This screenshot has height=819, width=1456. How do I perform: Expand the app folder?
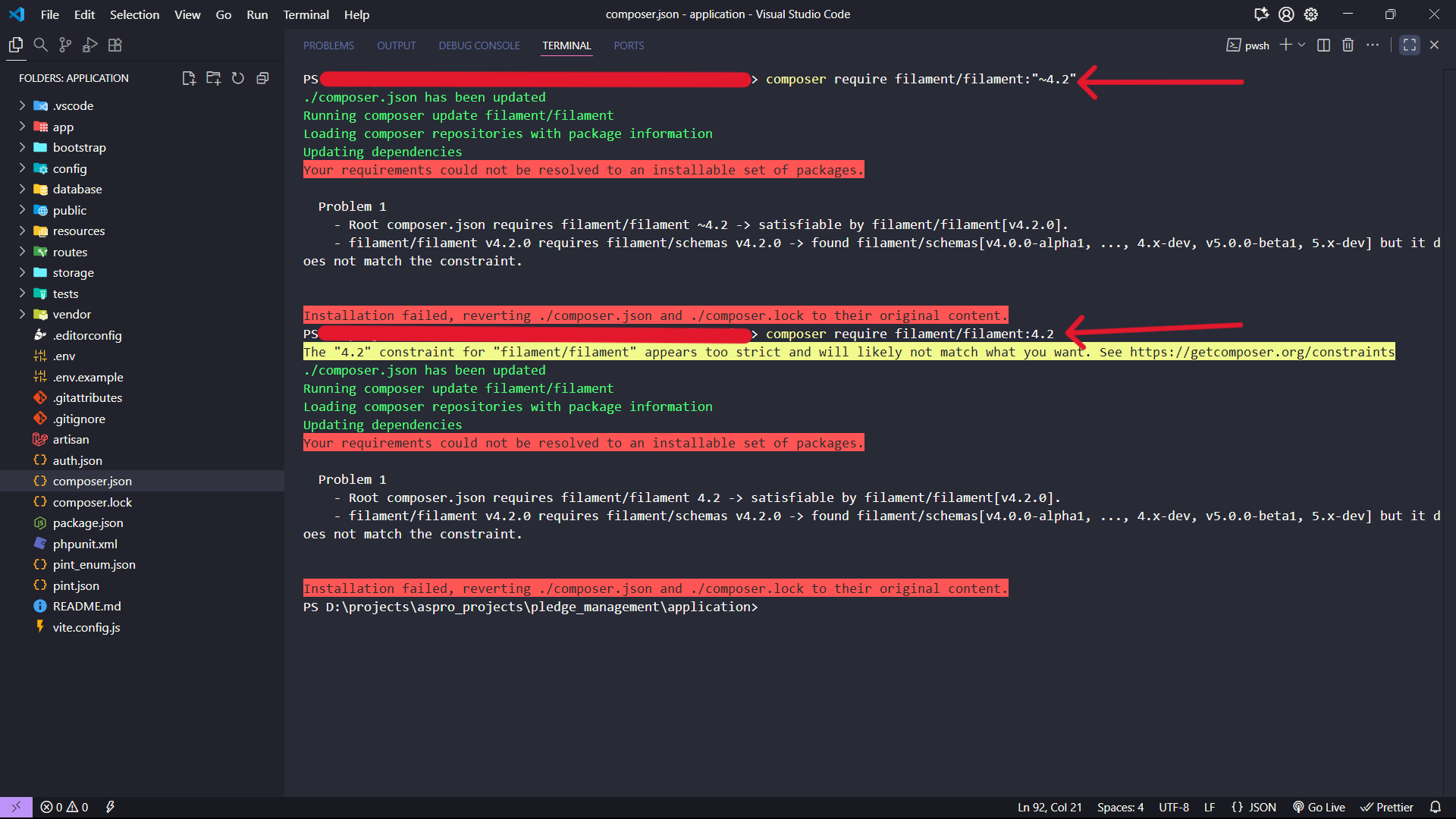pyautogui.click(x=63, y=127)
